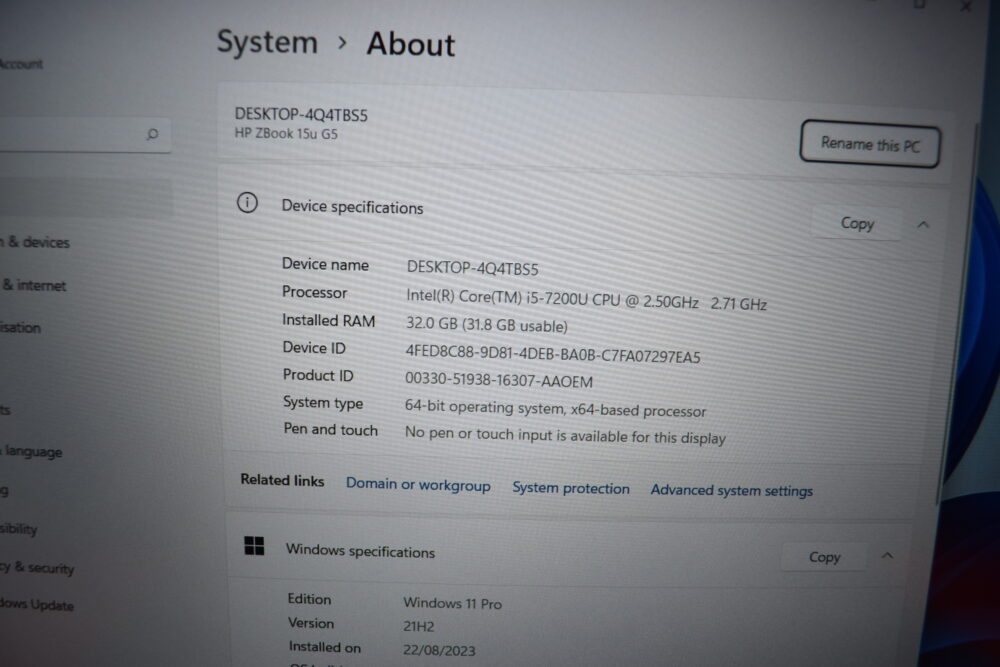The image size is (1000, 667).
Task: Click the Product ID label
Action: [318, 375]
